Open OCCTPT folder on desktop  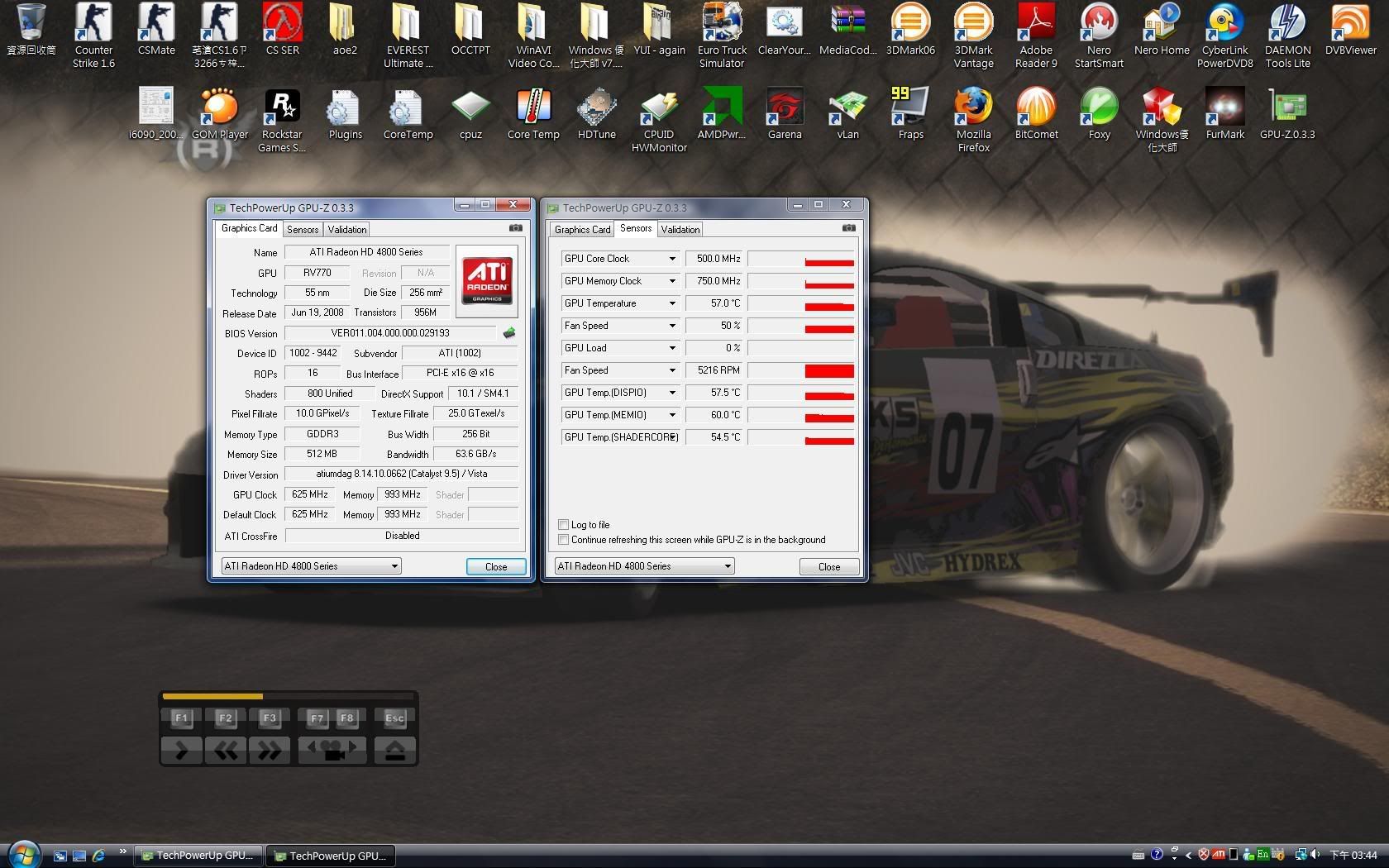[x=470, y=30]
